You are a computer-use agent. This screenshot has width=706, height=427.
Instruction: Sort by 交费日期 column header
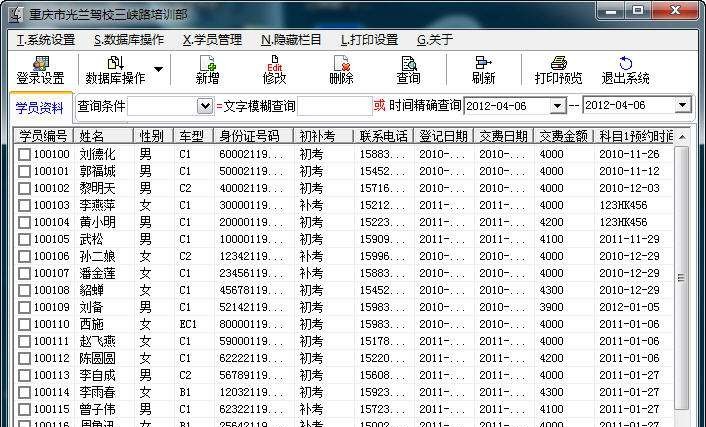(503, 136)
